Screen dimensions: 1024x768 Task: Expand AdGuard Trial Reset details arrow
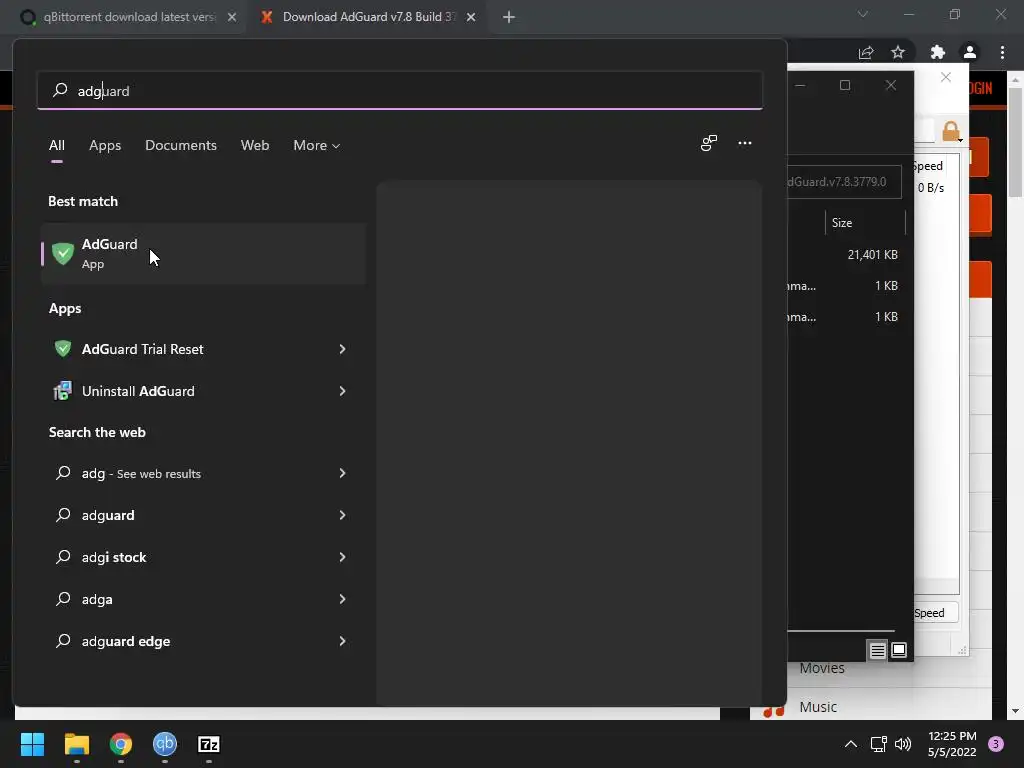tap(342, 349)
